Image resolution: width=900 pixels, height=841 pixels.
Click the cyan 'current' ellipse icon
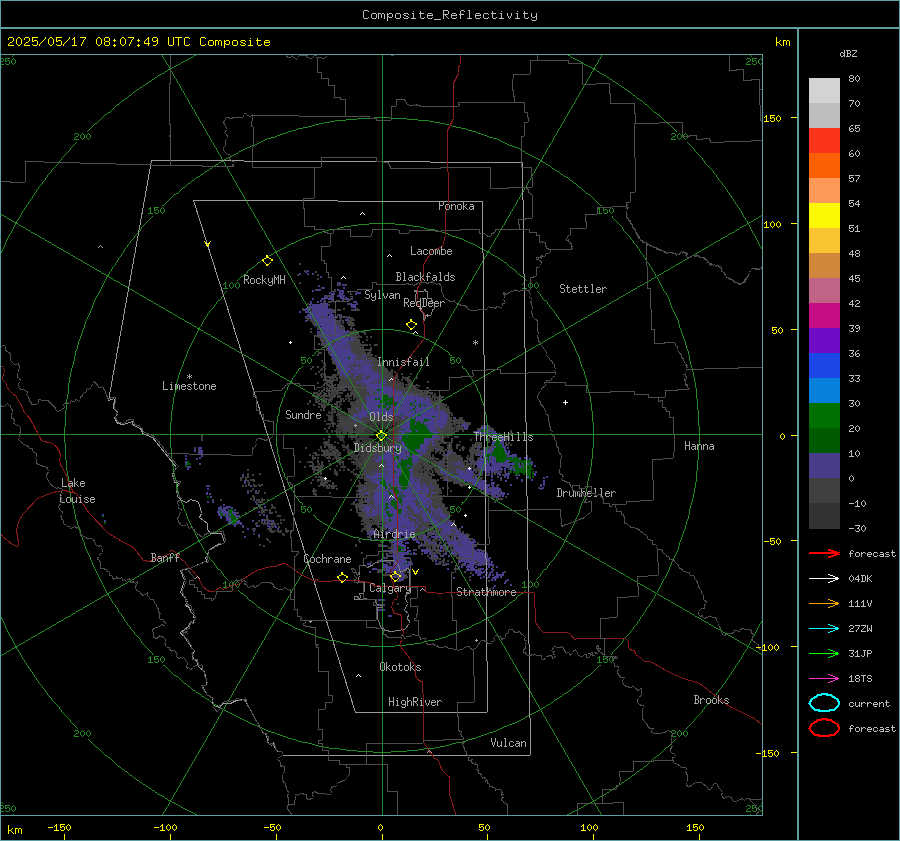(824, 703)
